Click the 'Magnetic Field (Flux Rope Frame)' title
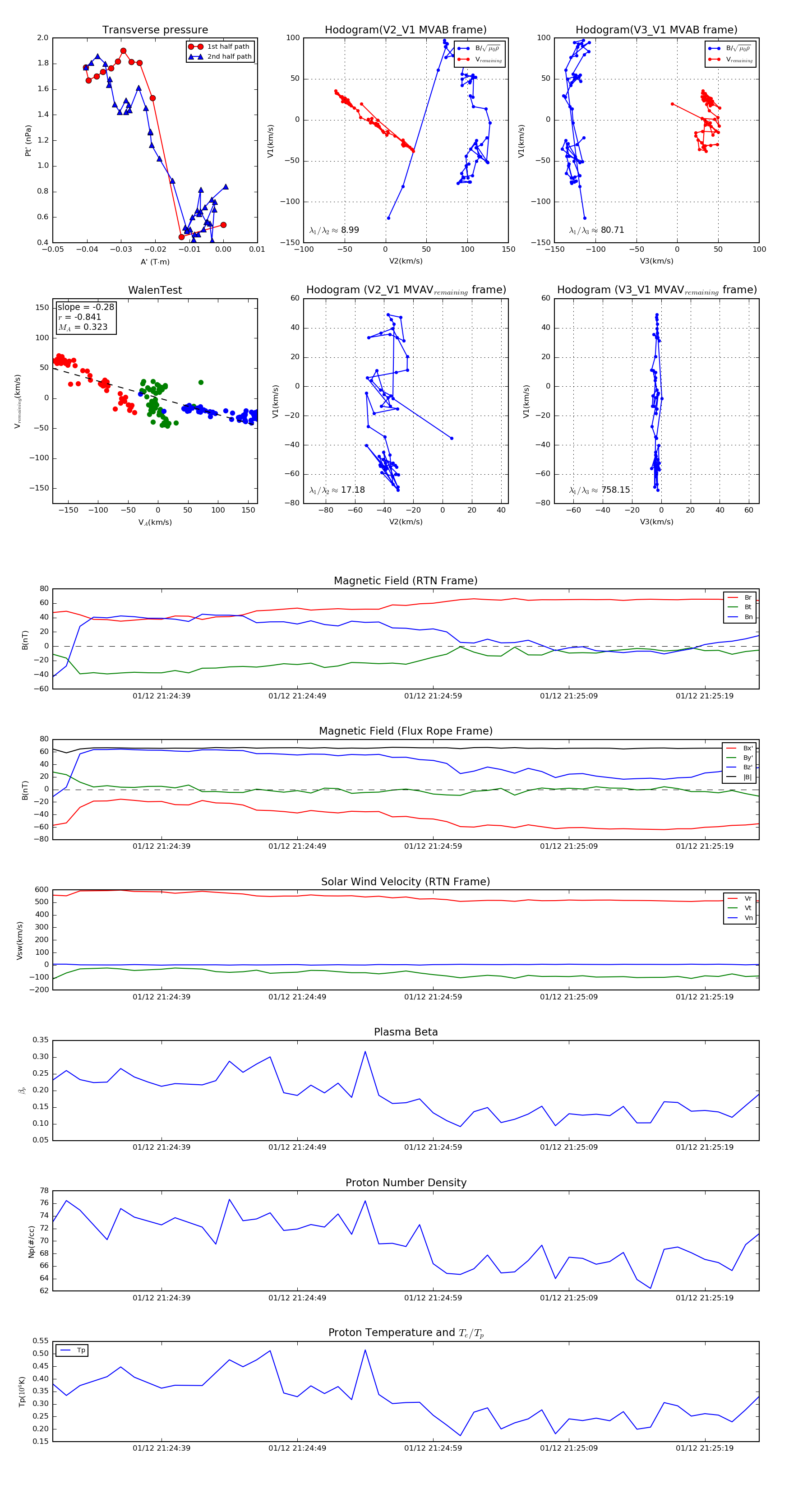The image size is (812, 1489). point(406,731)
